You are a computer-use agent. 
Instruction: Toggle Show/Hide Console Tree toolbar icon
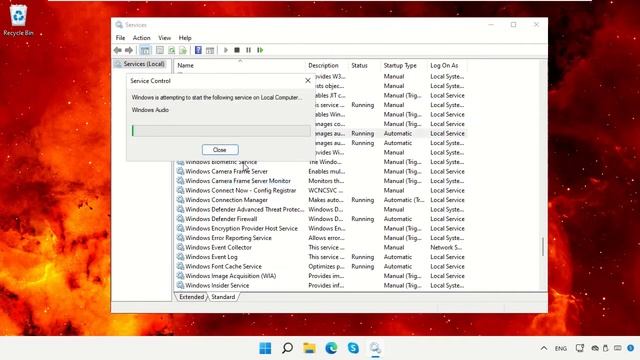coord(144,50)
